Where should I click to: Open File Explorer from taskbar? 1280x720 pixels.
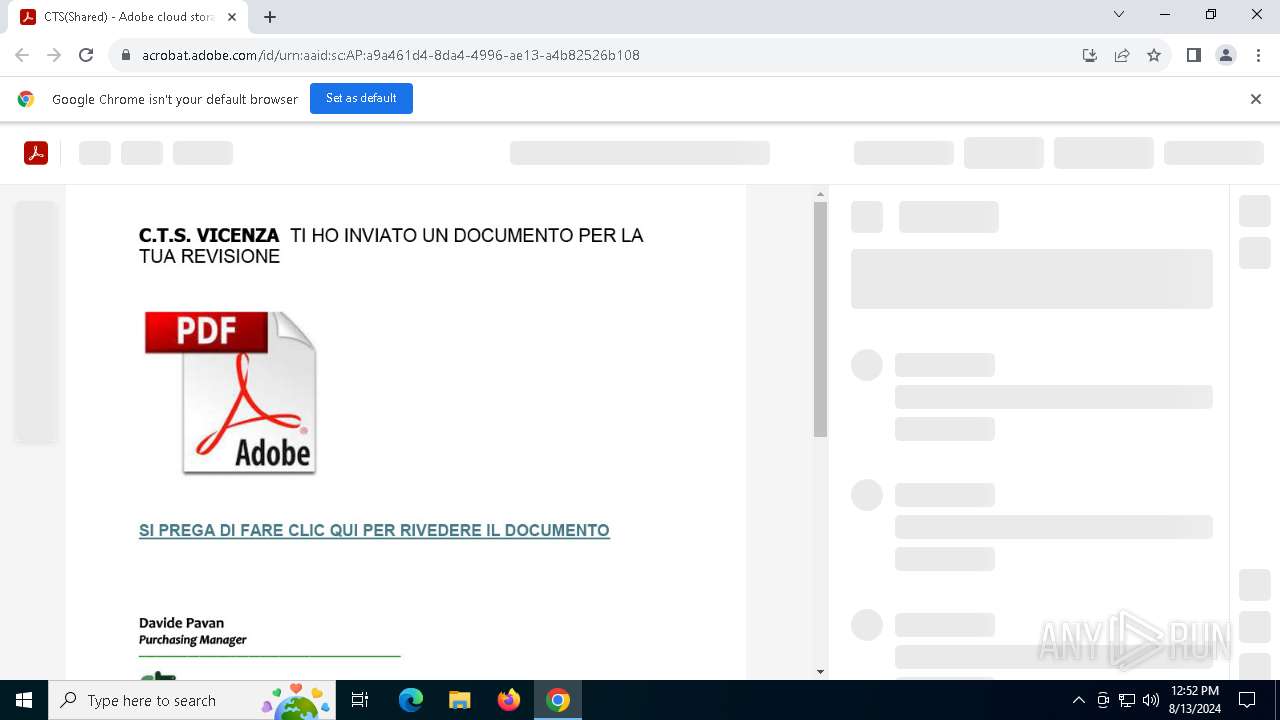[460, 700]
